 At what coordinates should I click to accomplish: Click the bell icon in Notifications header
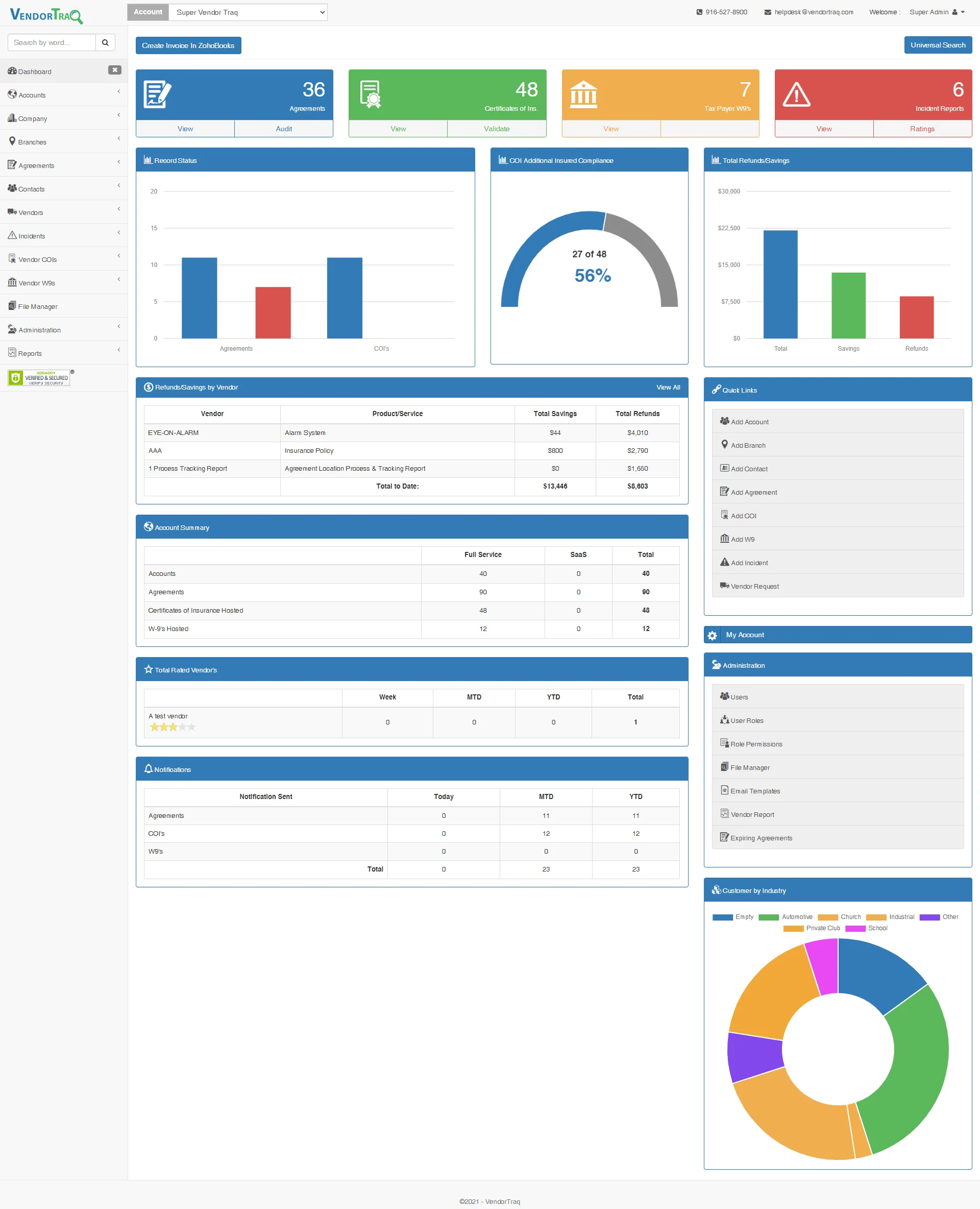click(149, 768)
